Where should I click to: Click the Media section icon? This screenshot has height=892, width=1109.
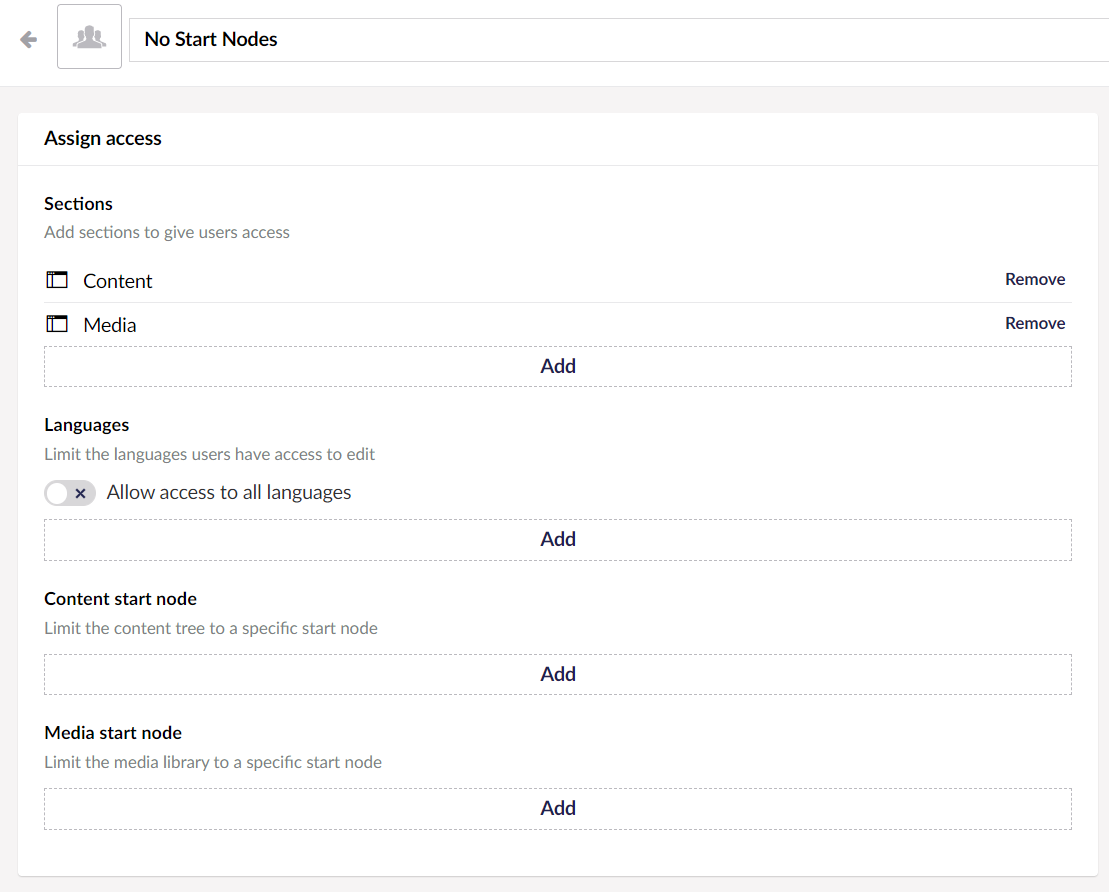click(x=57, y=324)
